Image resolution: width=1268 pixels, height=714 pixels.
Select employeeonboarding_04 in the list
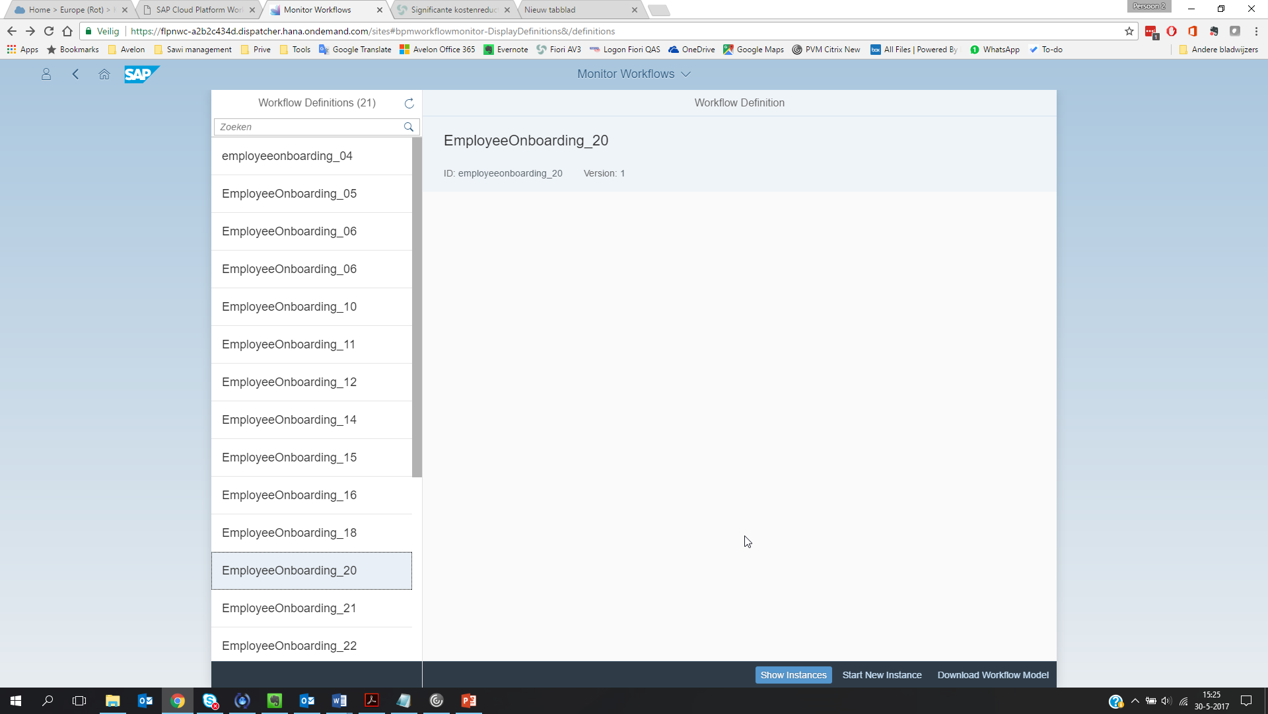click(312, 156)
